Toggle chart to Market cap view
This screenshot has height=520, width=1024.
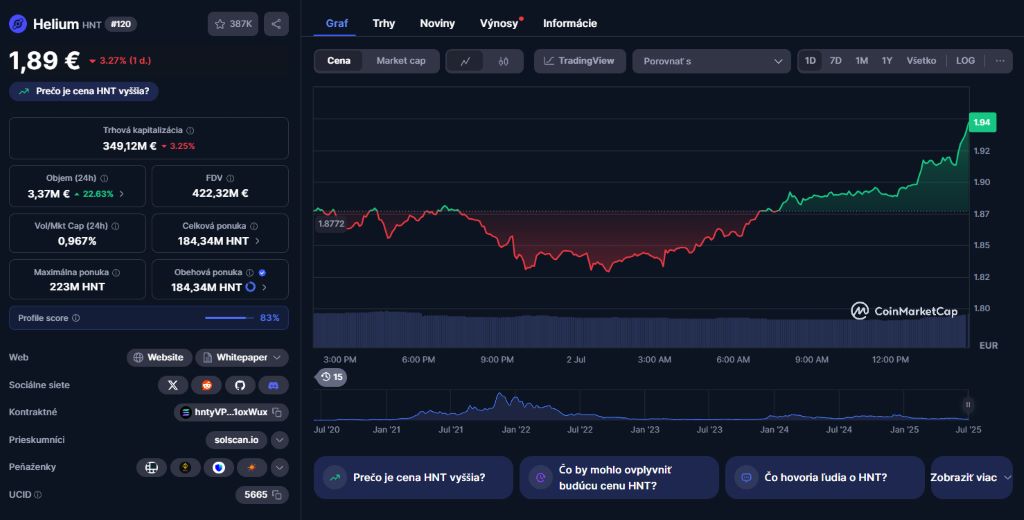(401, 61)
